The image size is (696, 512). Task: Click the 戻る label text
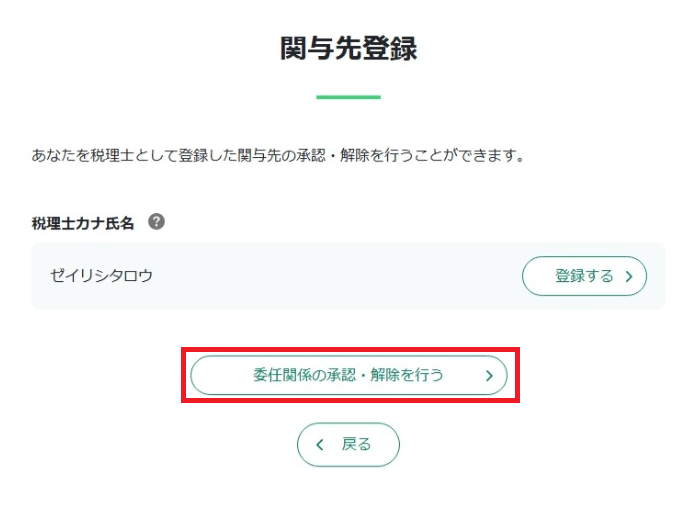click(x=357, y=445)
